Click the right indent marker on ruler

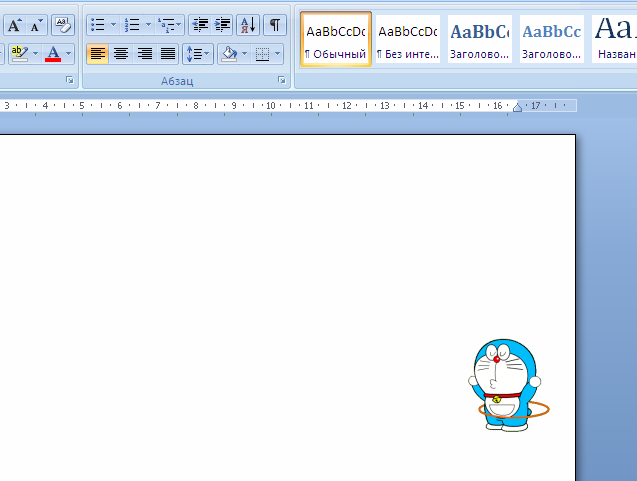click(517, 108)
